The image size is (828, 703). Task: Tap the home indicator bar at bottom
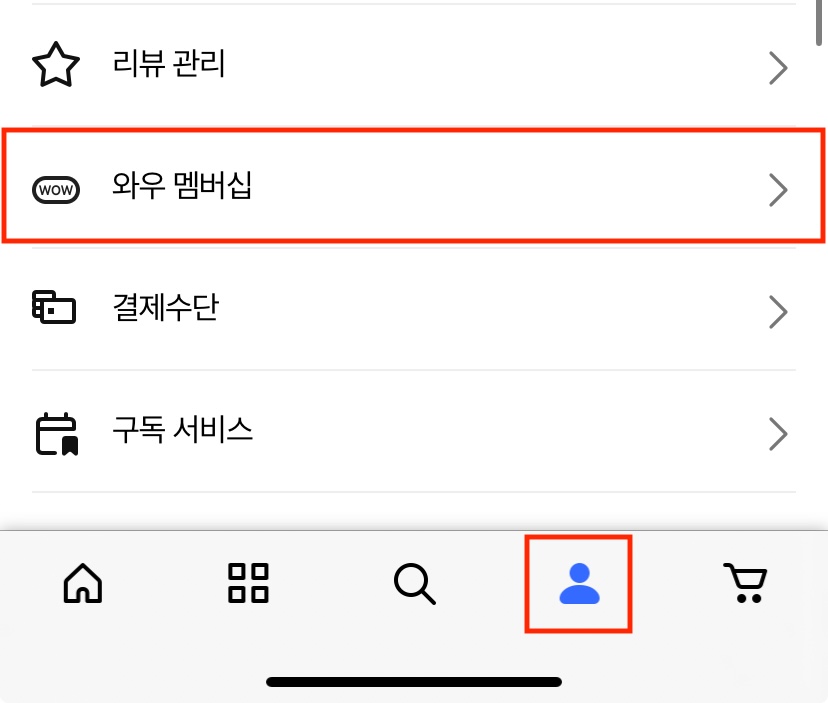click(x=413, y=681)
